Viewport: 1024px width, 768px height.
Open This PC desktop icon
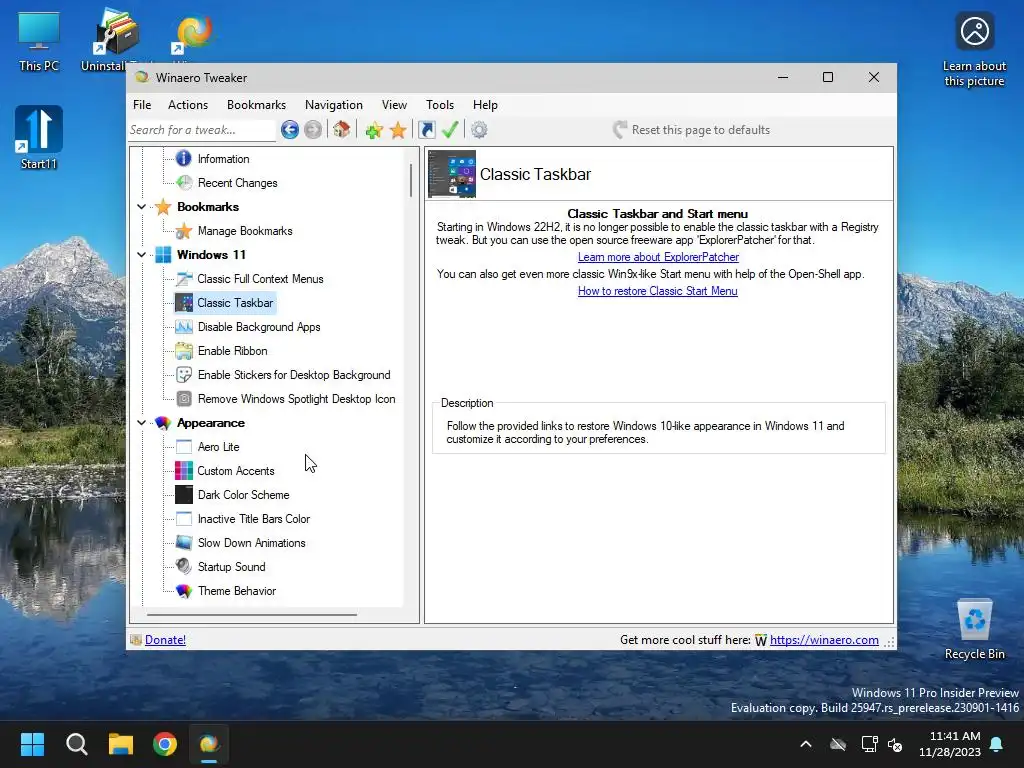click(39, 41)
